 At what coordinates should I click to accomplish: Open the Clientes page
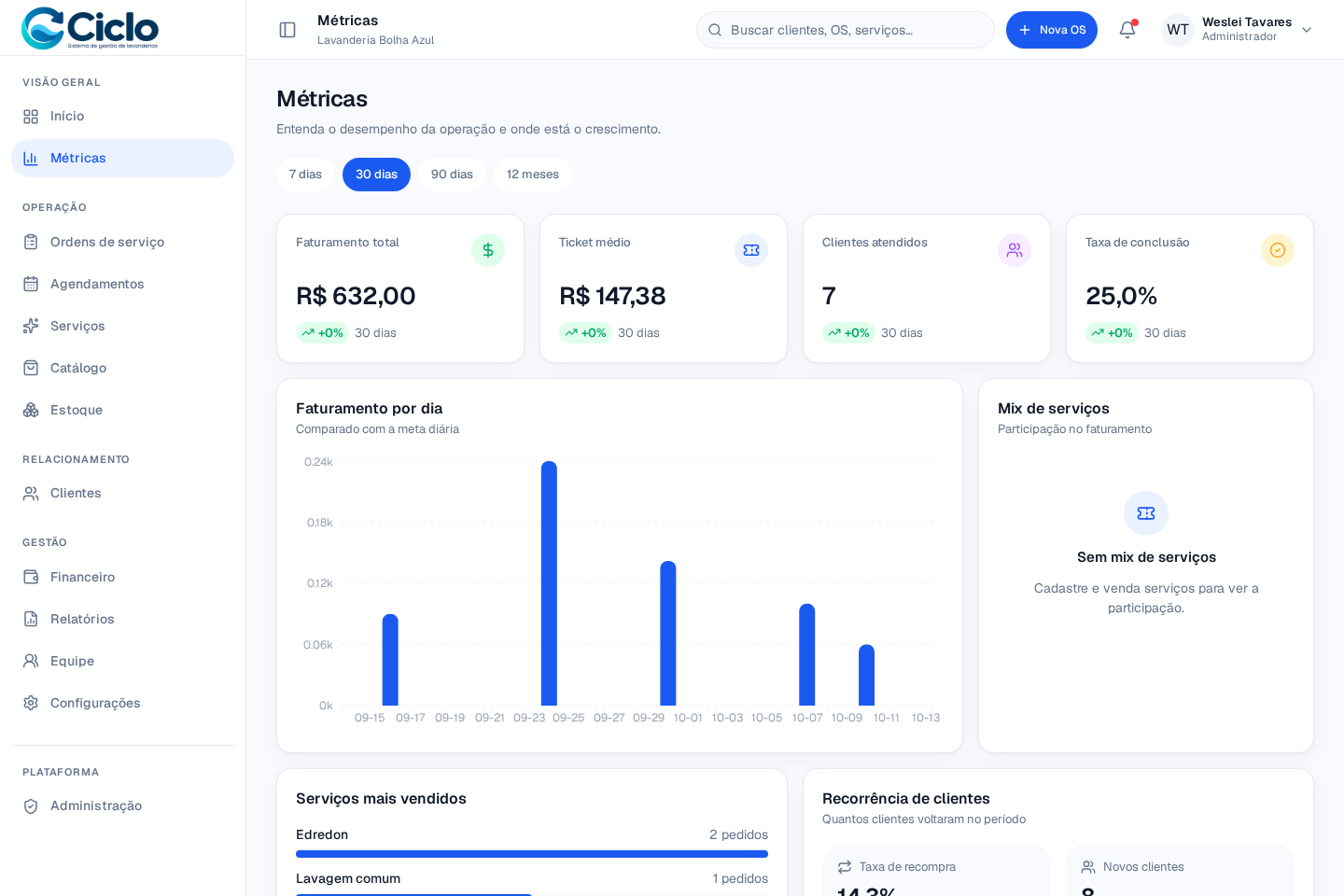[x=122, y=494]
